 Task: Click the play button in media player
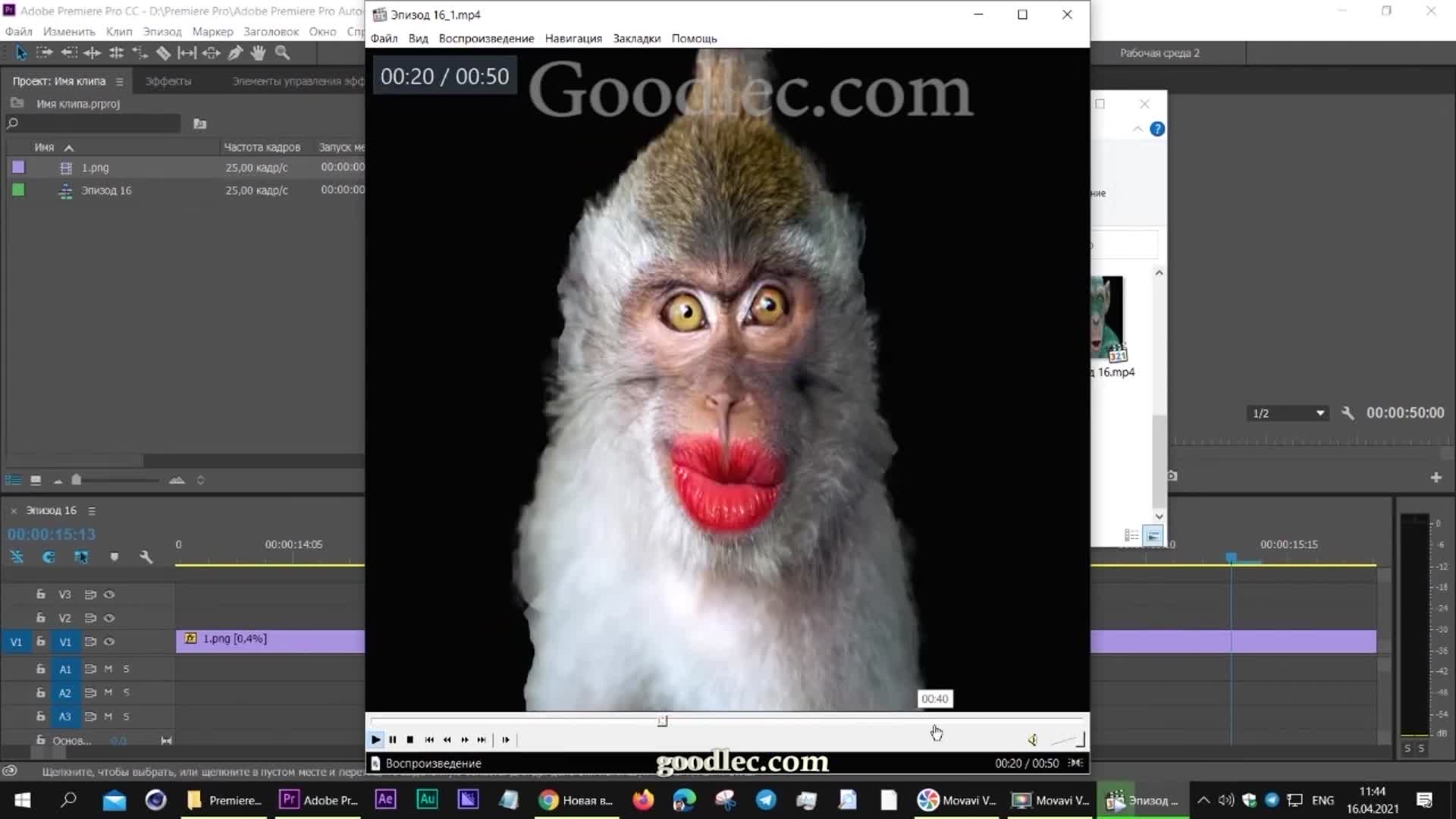[375, 739]
